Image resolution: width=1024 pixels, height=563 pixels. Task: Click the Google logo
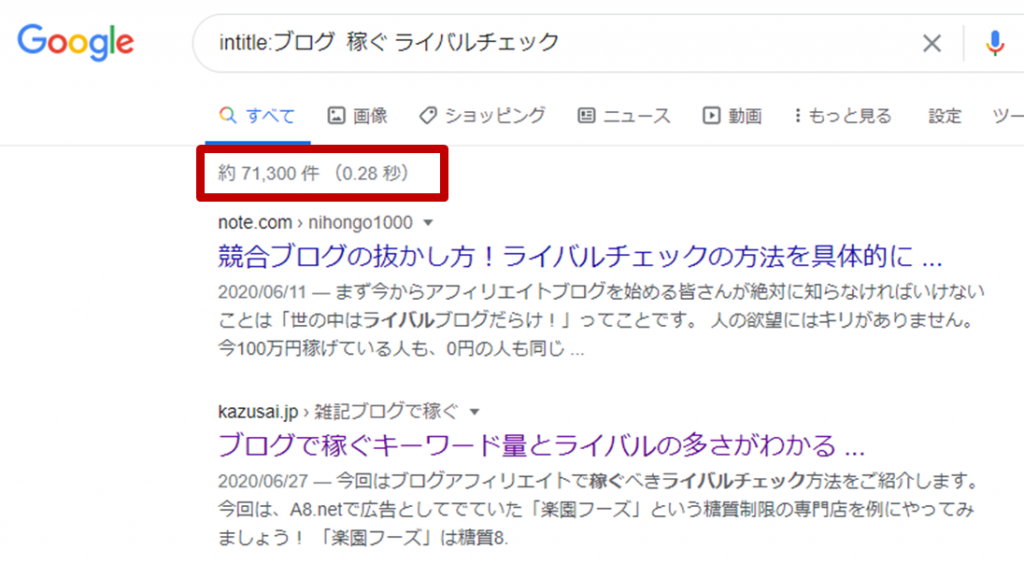75,42
